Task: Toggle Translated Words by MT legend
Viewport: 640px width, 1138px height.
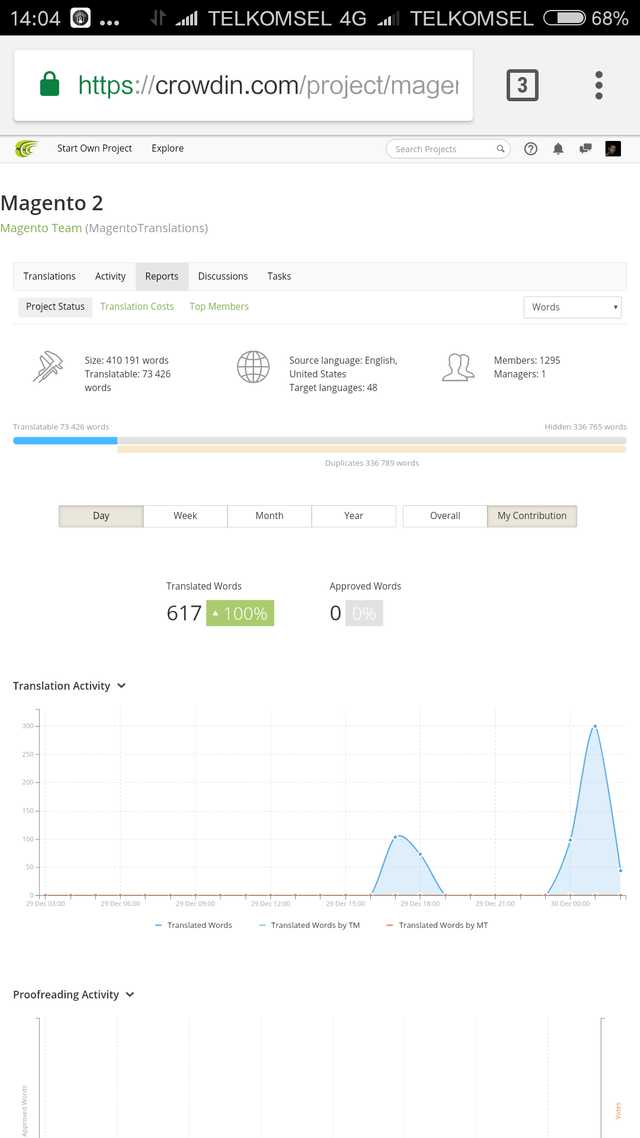Action: point(437,925)
